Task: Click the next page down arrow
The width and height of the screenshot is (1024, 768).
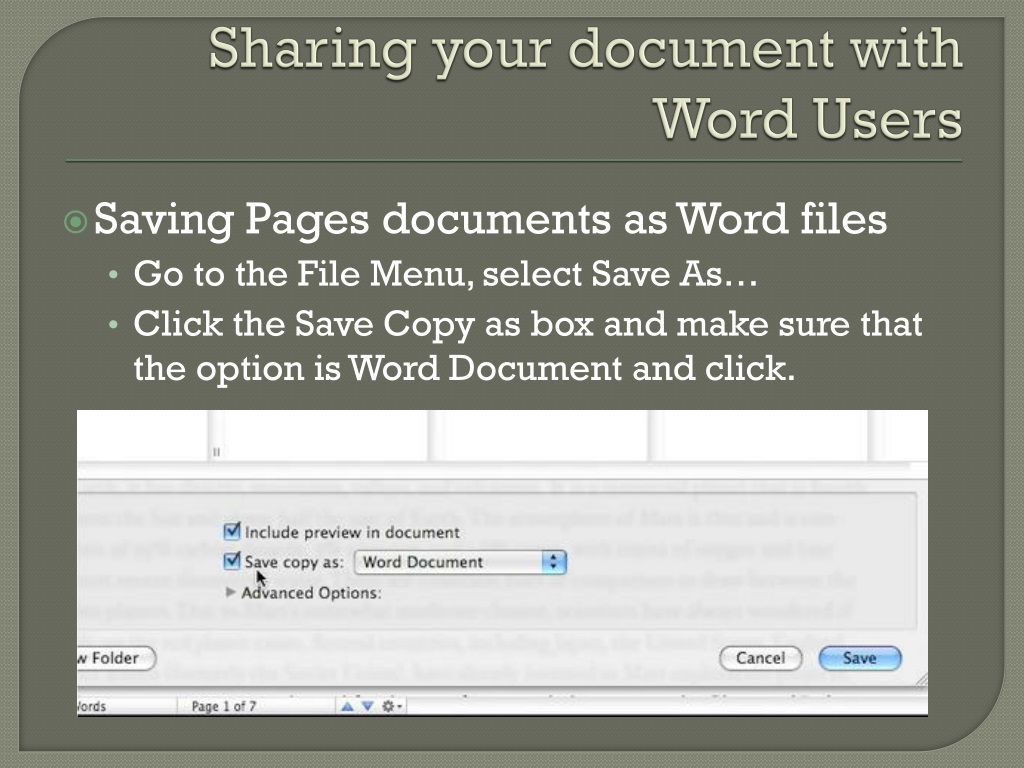Action: (368, 706)
